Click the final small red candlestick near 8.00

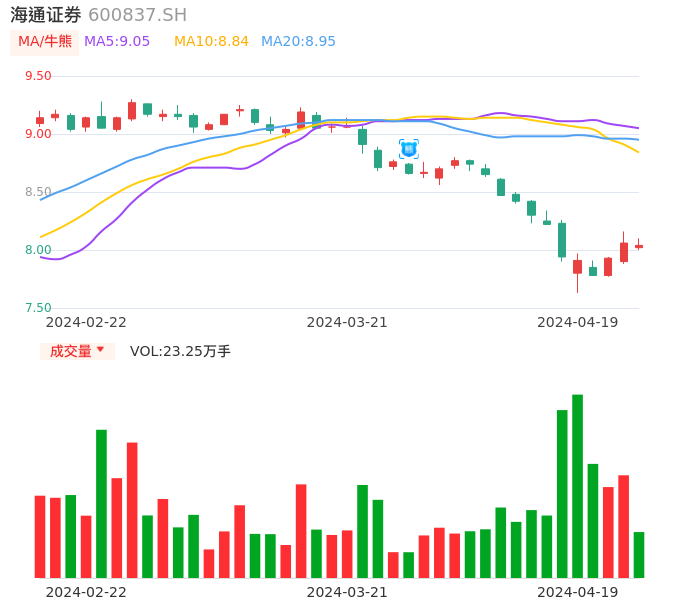click(639, 245)
